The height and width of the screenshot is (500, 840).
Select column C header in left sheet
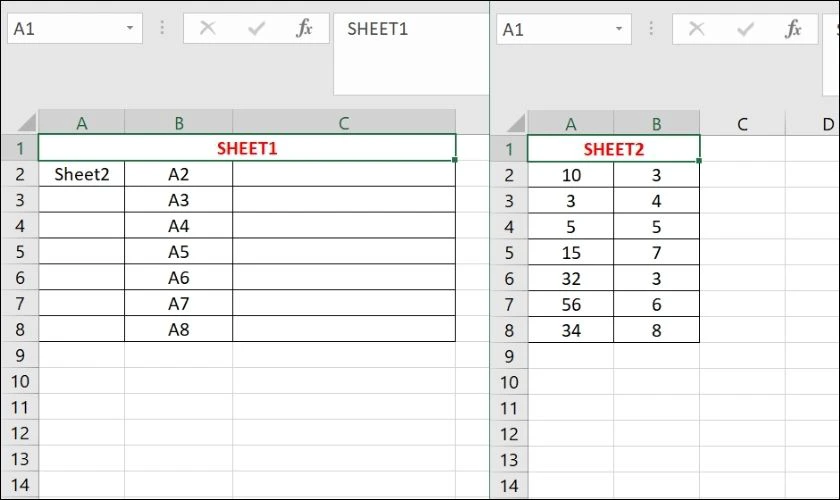(x=344, y=123)
